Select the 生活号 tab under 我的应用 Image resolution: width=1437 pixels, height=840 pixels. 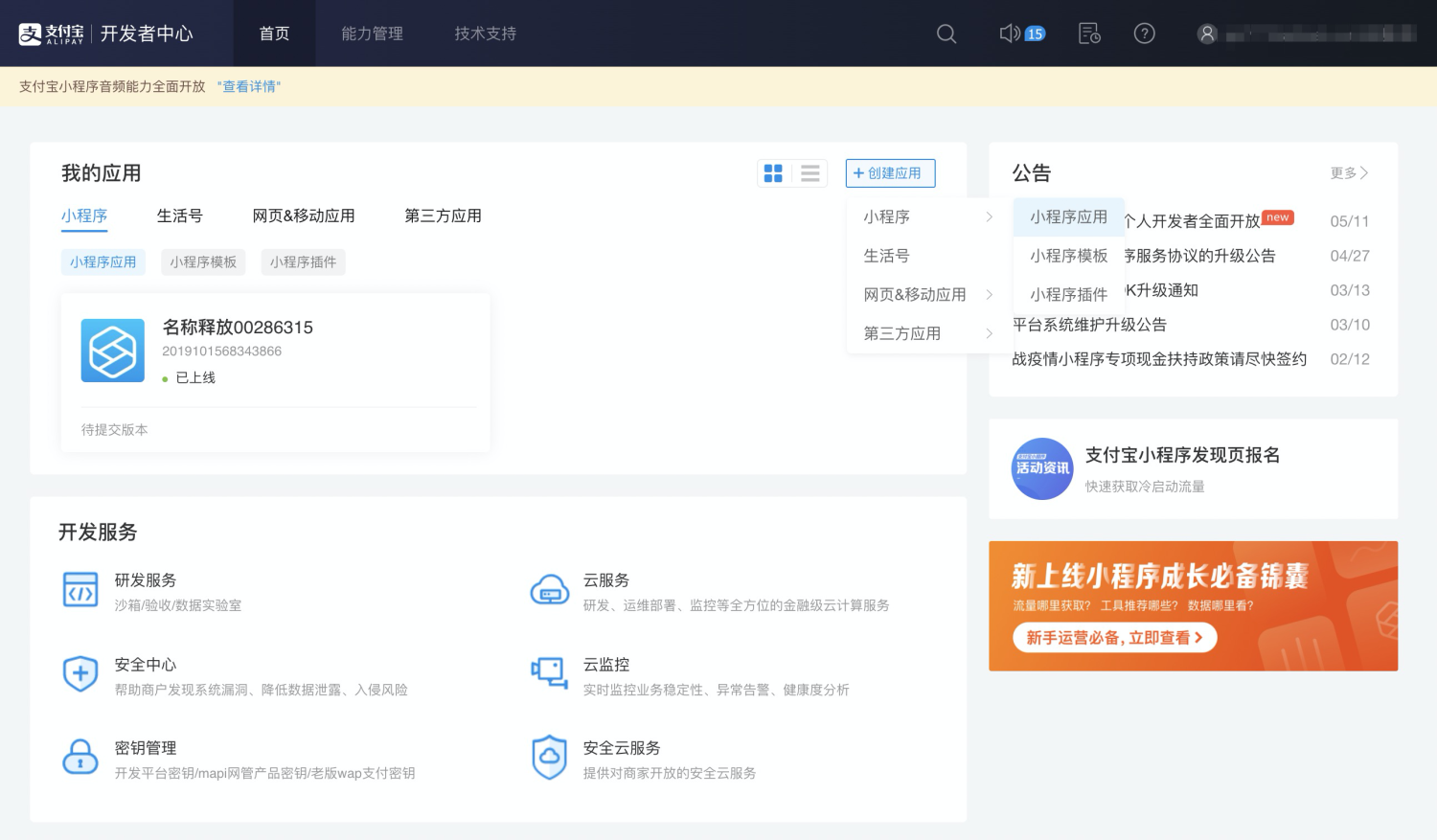click(x=180, y=216)
